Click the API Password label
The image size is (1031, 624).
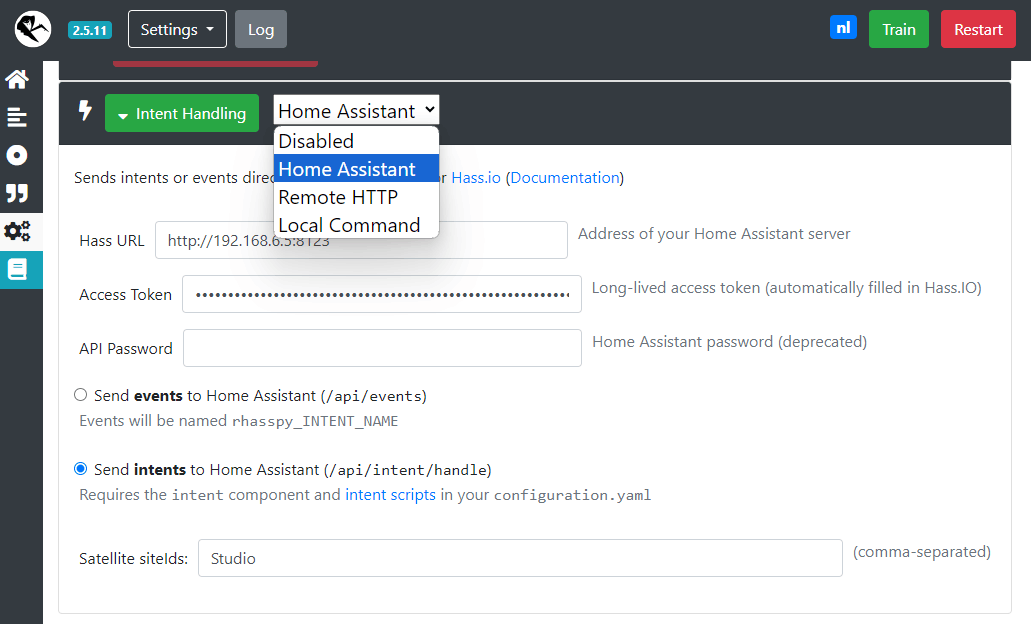click(x=126, y=348)
